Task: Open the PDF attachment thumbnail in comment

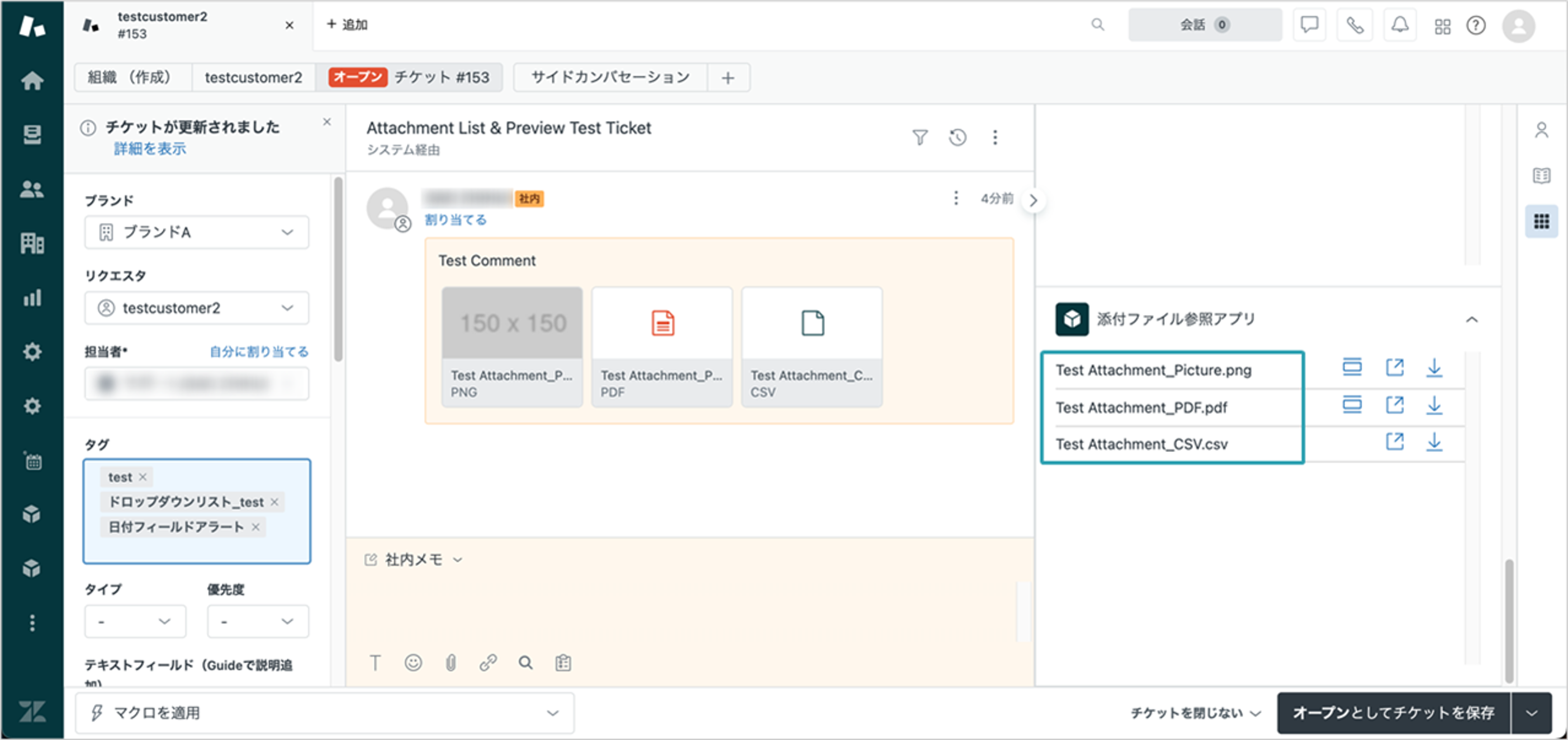Action: coord(662,346)
